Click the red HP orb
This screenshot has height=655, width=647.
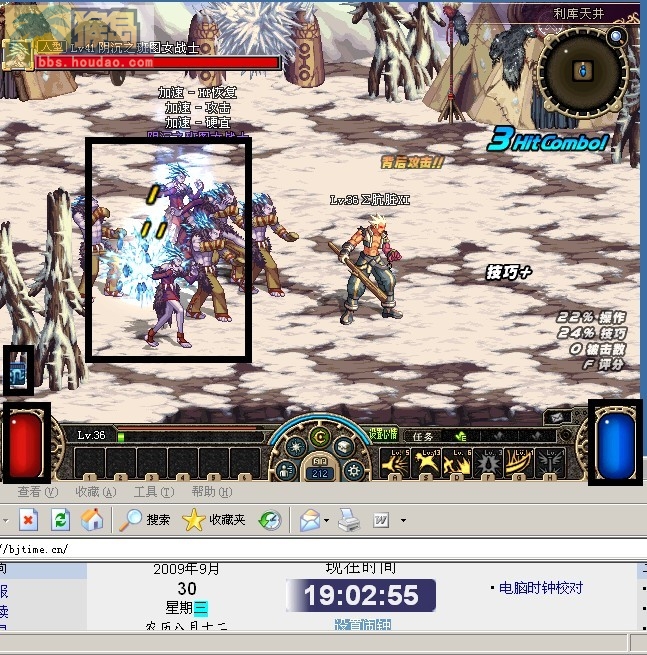26,443
